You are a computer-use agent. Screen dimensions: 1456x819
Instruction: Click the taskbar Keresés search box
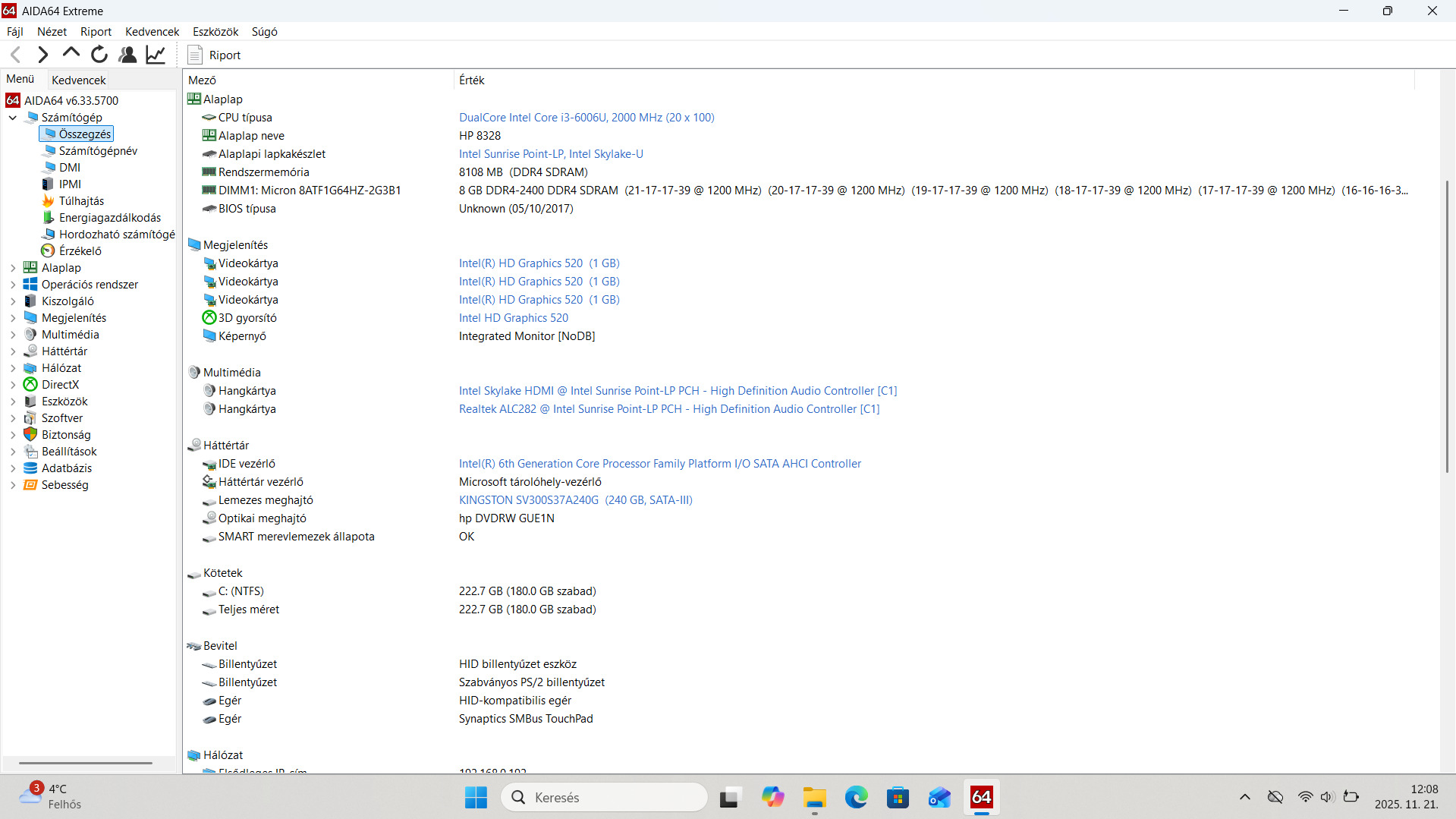point(604,798)
